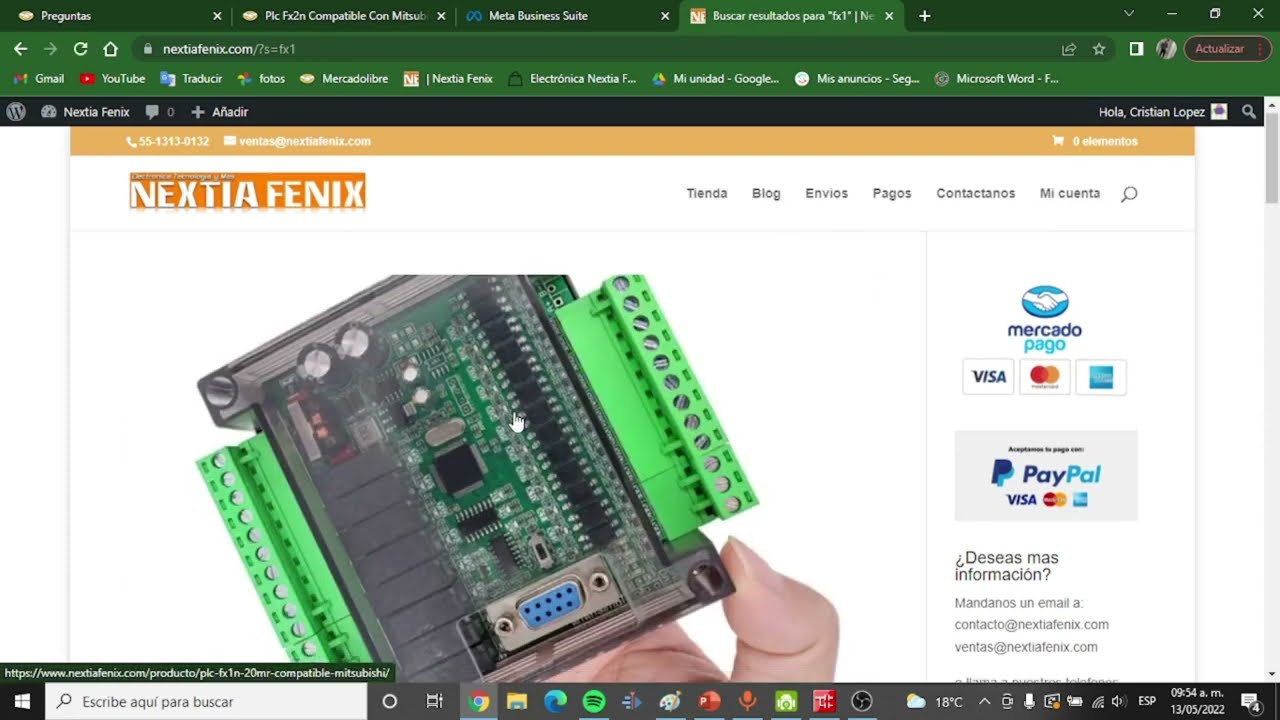This screenshot has width=1280, height=720.
Task: Open the admin bar comments bubble
Action: pos(159,112)
